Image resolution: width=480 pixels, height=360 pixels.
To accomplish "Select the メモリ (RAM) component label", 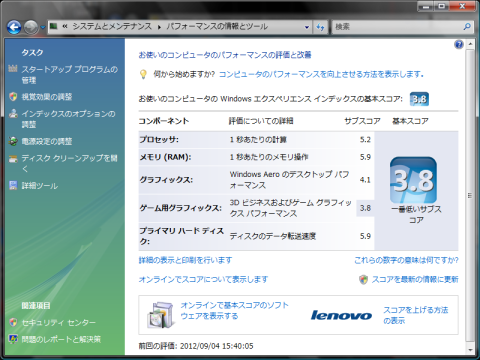I will point(165,157).
